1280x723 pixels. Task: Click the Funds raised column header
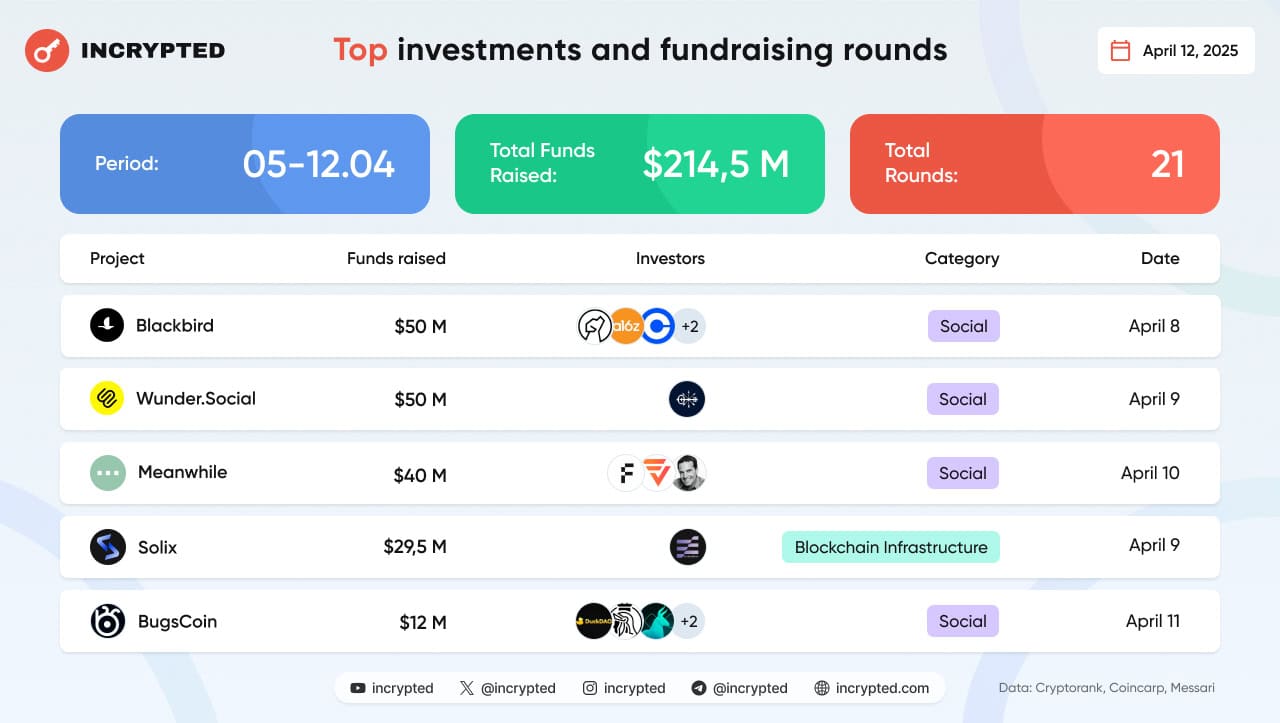(x=396, y=258)
